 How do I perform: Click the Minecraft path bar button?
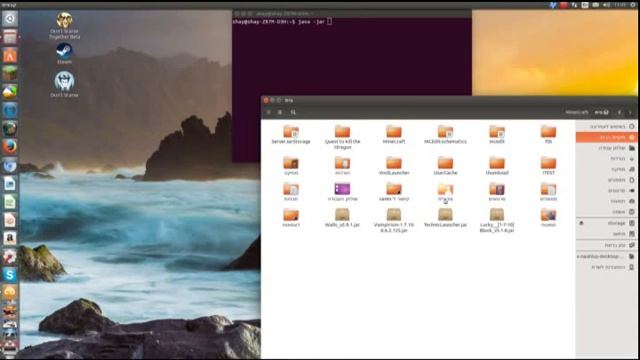(577, 112)
